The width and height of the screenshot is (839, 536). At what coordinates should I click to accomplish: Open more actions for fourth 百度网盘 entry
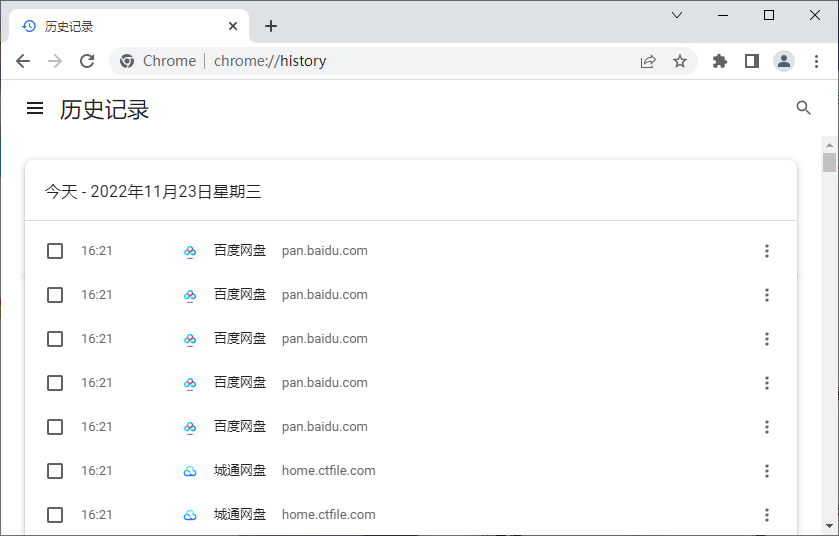(x=767, y=383)
